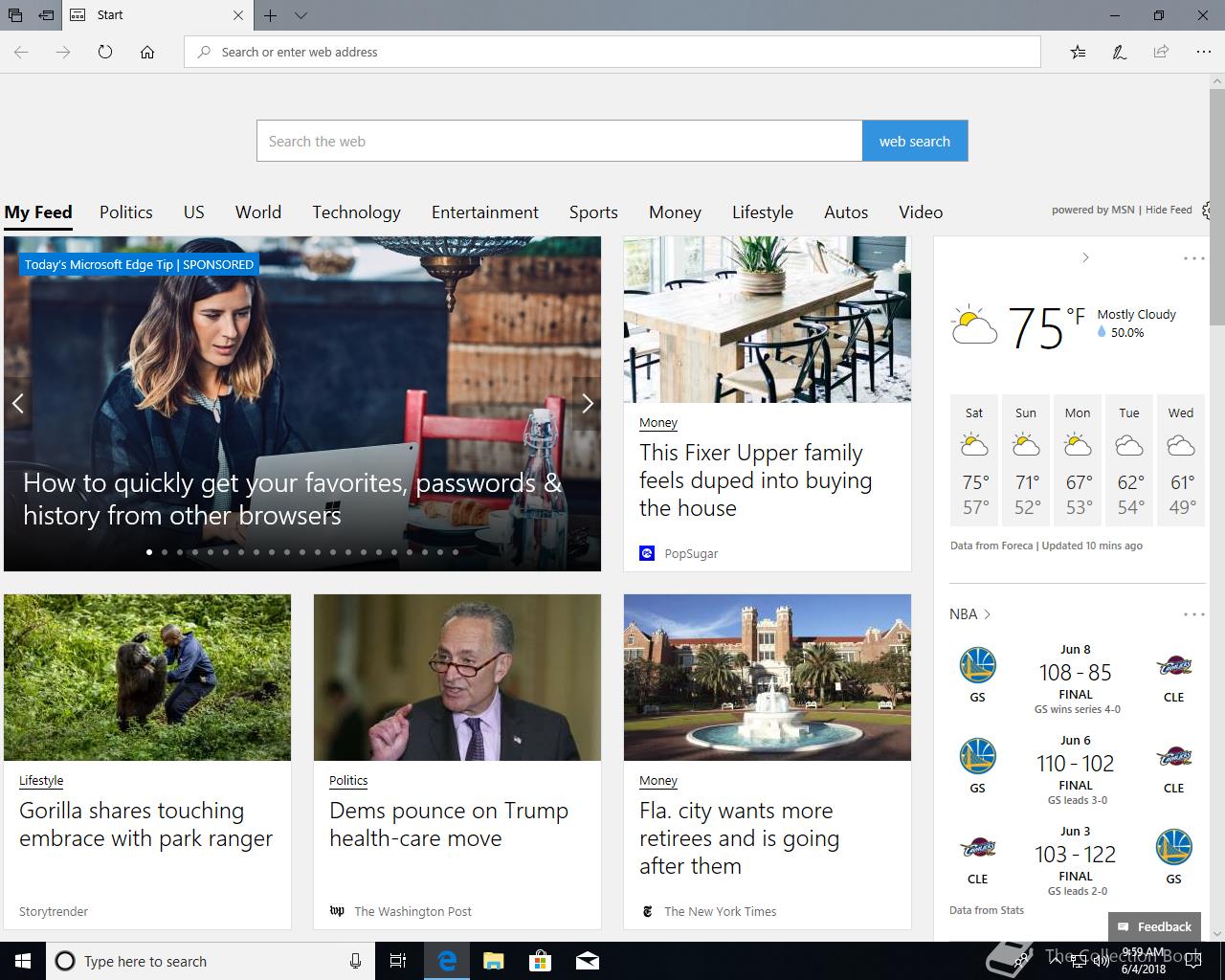Screen dimensions: 1225x980
Task: Click the fountain campus thumbnail
Action: [768, 678]
